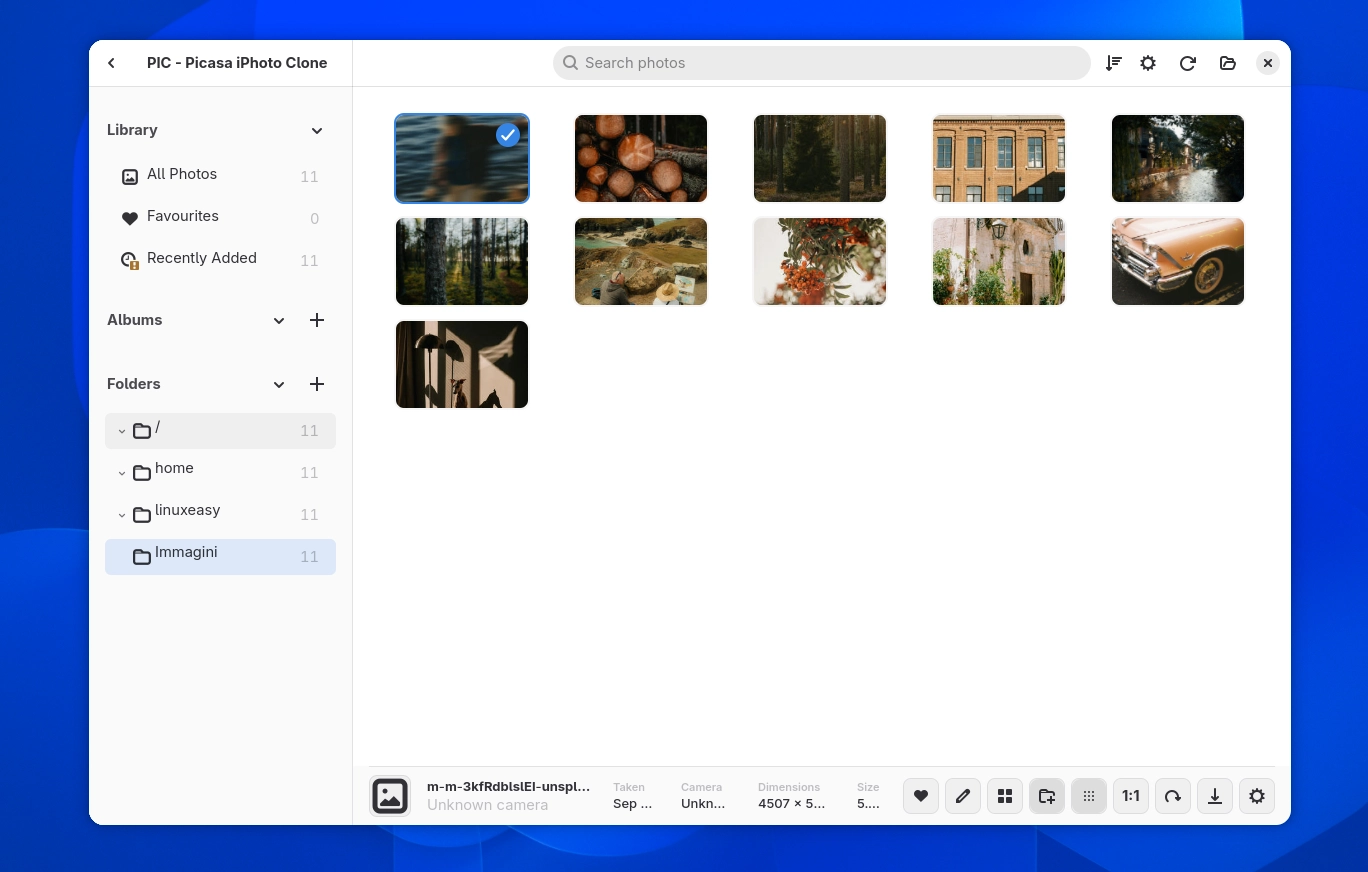This screenshot has height=872, width=1368.
Task: Collapse the Folders section chevron
Action: click(279, 385)
